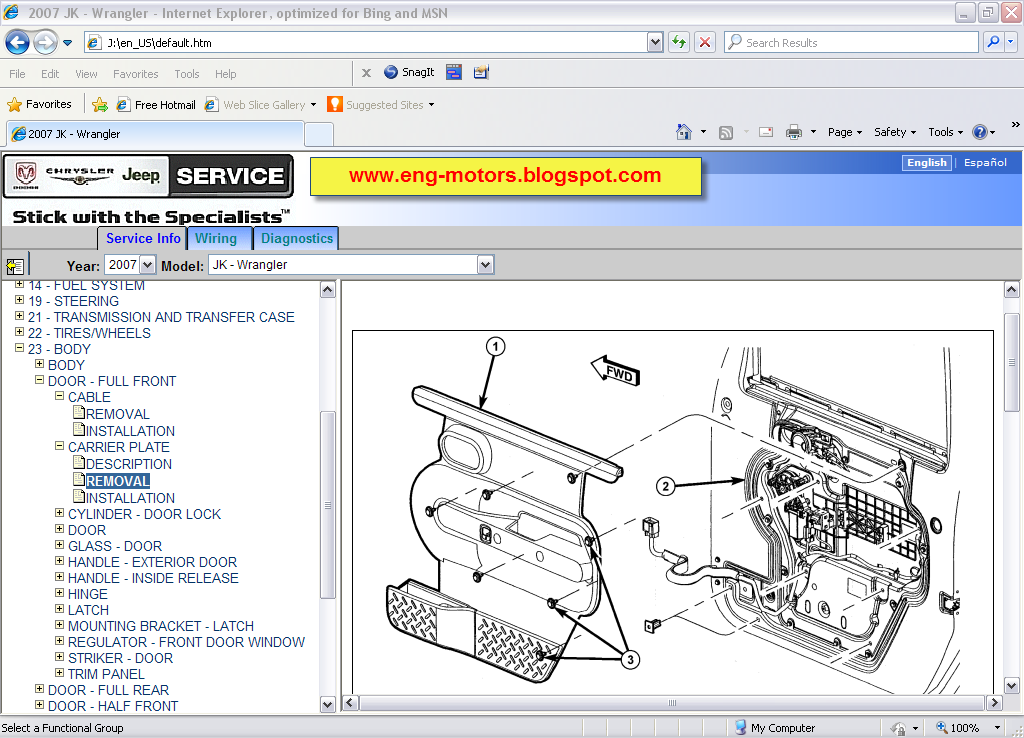Select English language button
Screen dimensions: 1024x738
(927, 163)
